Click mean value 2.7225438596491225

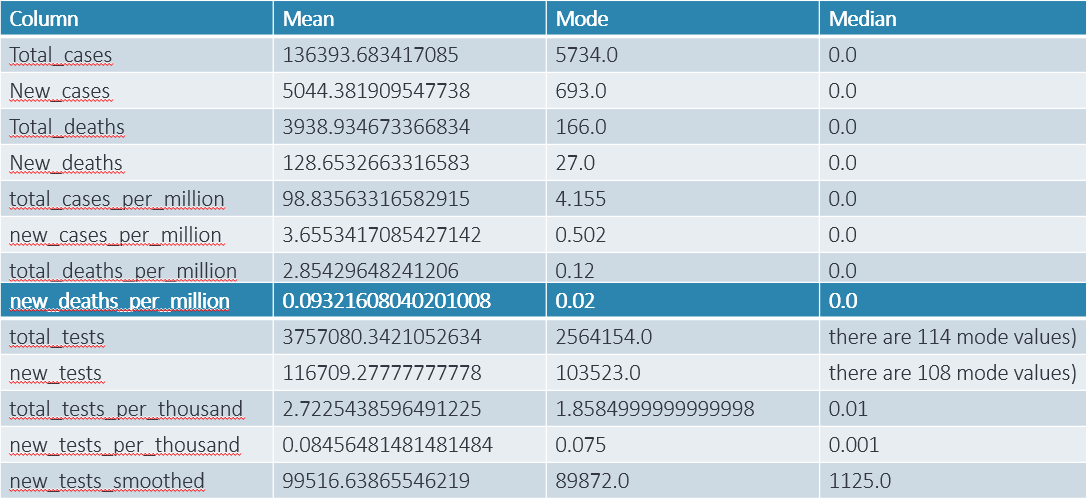[x=381, y=409]
